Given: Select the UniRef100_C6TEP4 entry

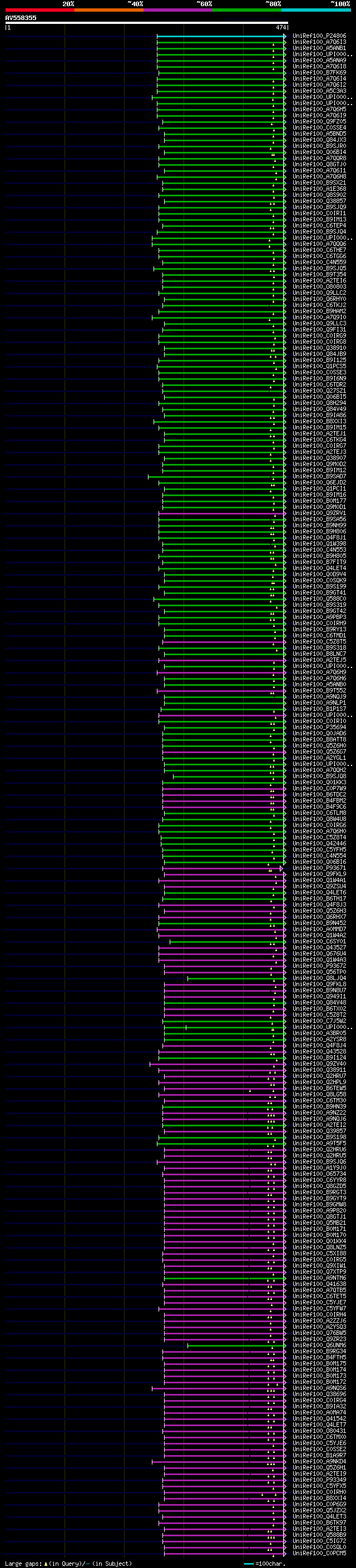Looking at the screenshot, I should (x=319, y=225).
